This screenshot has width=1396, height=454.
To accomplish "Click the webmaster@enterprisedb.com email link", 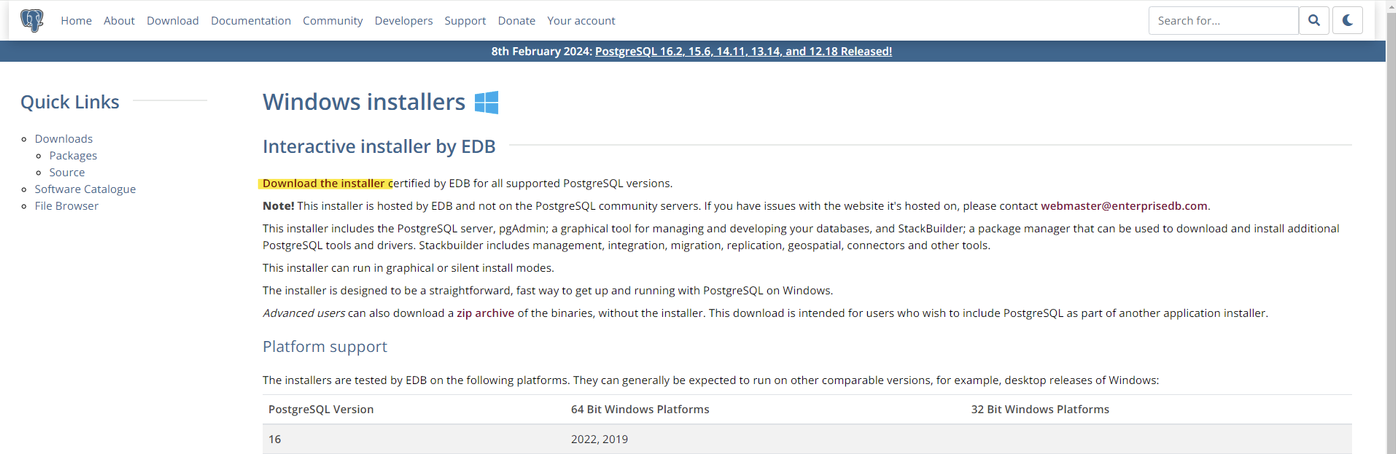I will (x=1124, y=206).
